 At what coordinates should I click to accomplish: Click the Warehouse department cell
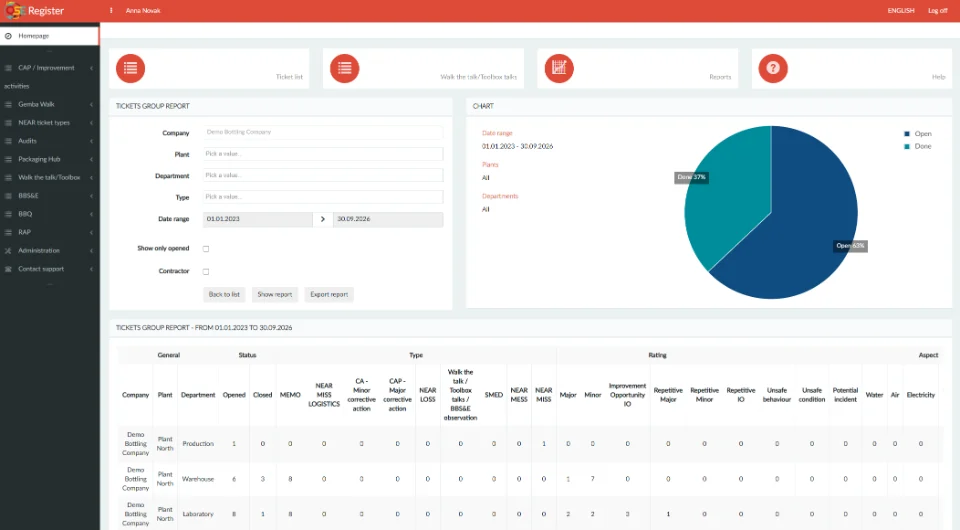[x=198, y=479]
